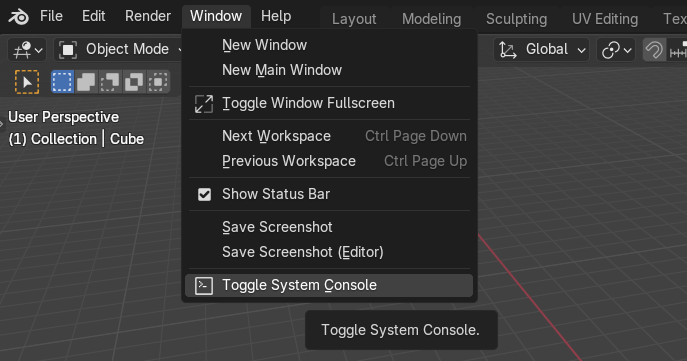Choose Subtract selection mode icon

click(x=110, y=81)
